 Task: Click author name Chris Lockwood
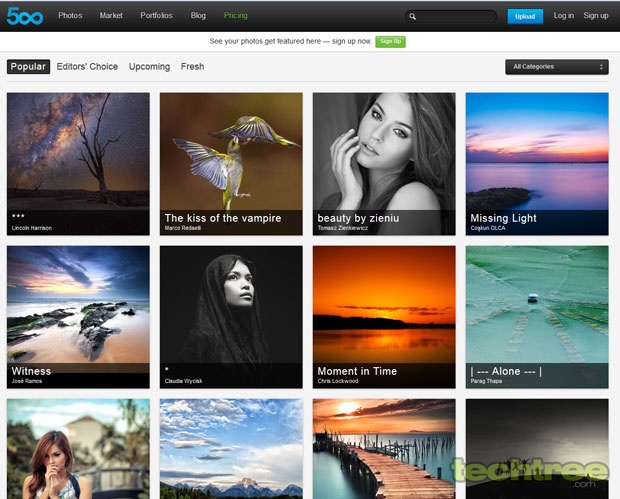338,381
